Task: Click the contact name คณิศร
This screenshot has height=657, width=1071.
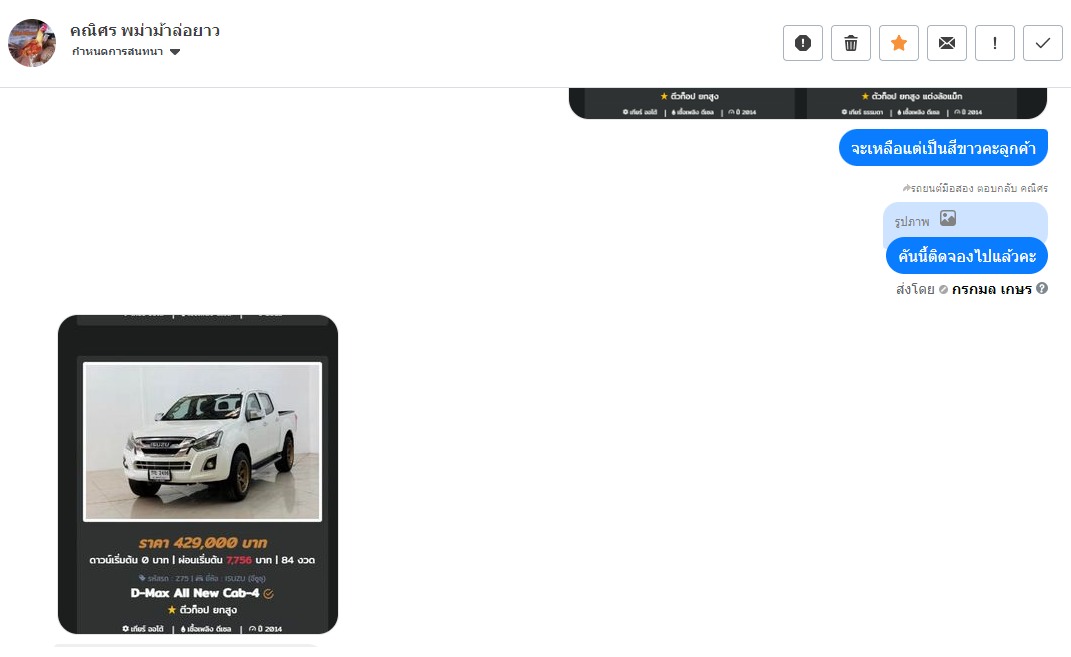Action: [x=145, y=31]
